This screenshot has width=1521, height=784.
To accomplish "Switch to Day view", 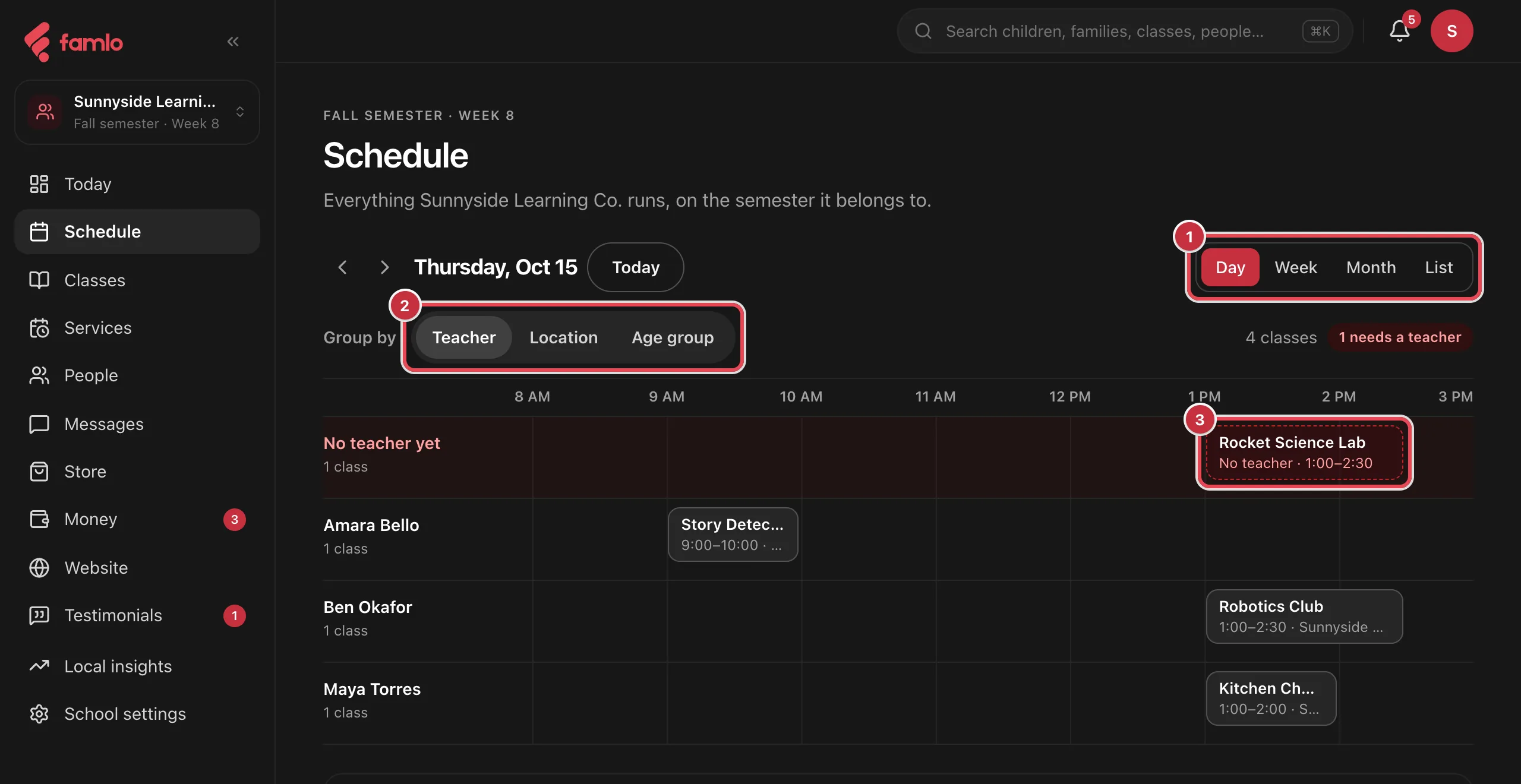I will click(x=1230, y=267).
